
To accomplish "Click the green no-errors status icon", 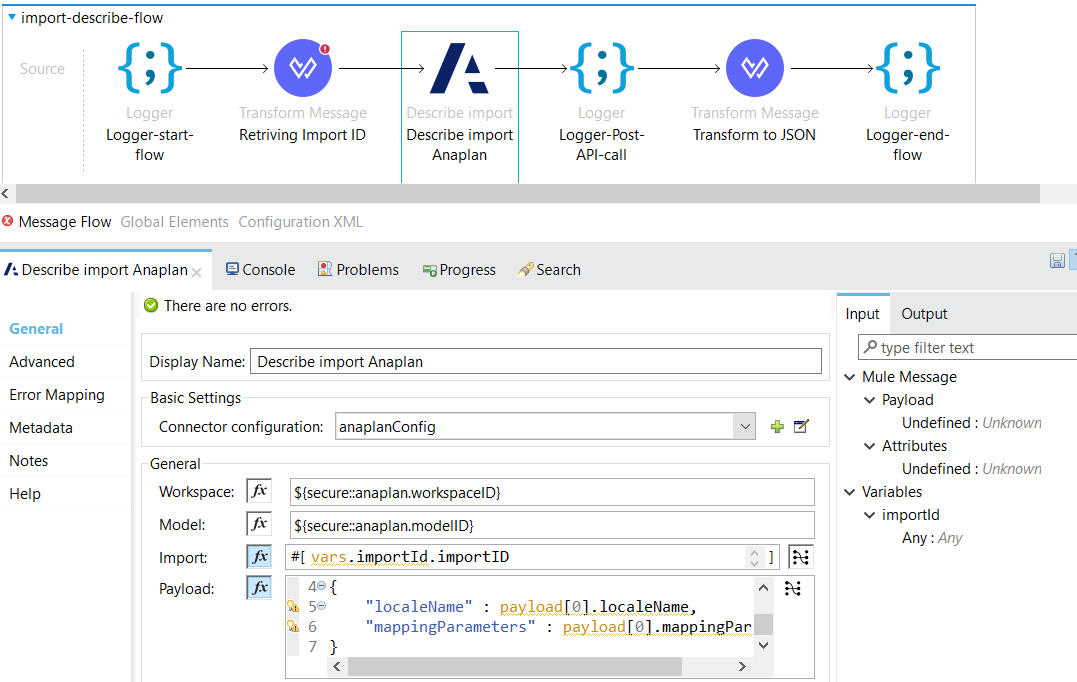I will point(151,306).
